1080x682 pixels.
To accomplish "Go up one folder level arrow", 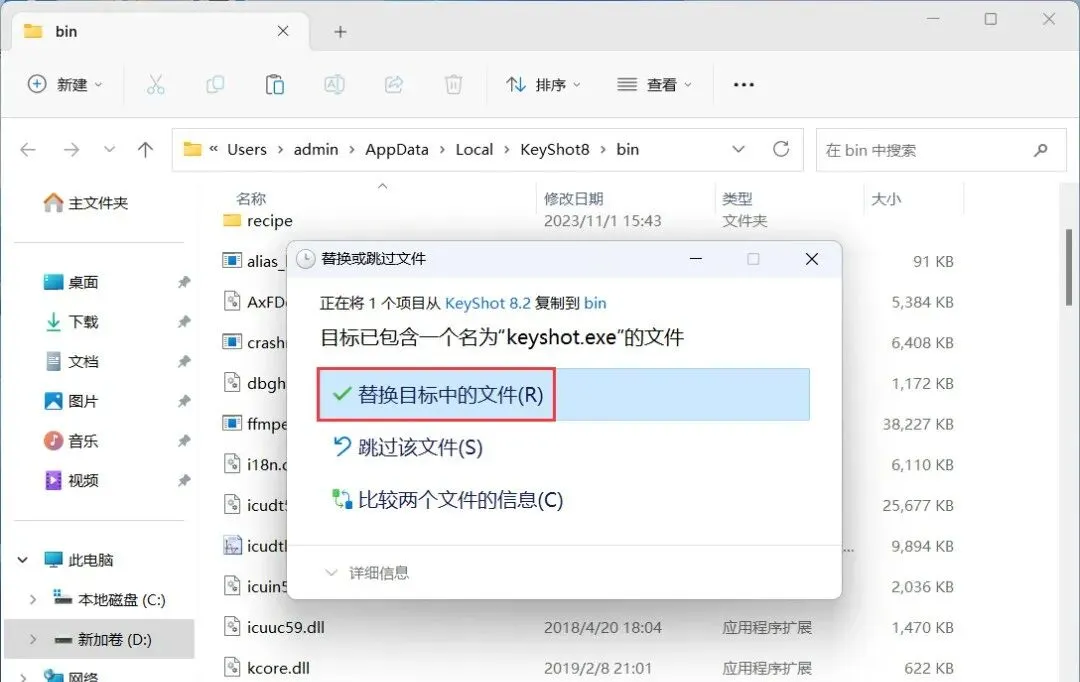I will (145, 149).
